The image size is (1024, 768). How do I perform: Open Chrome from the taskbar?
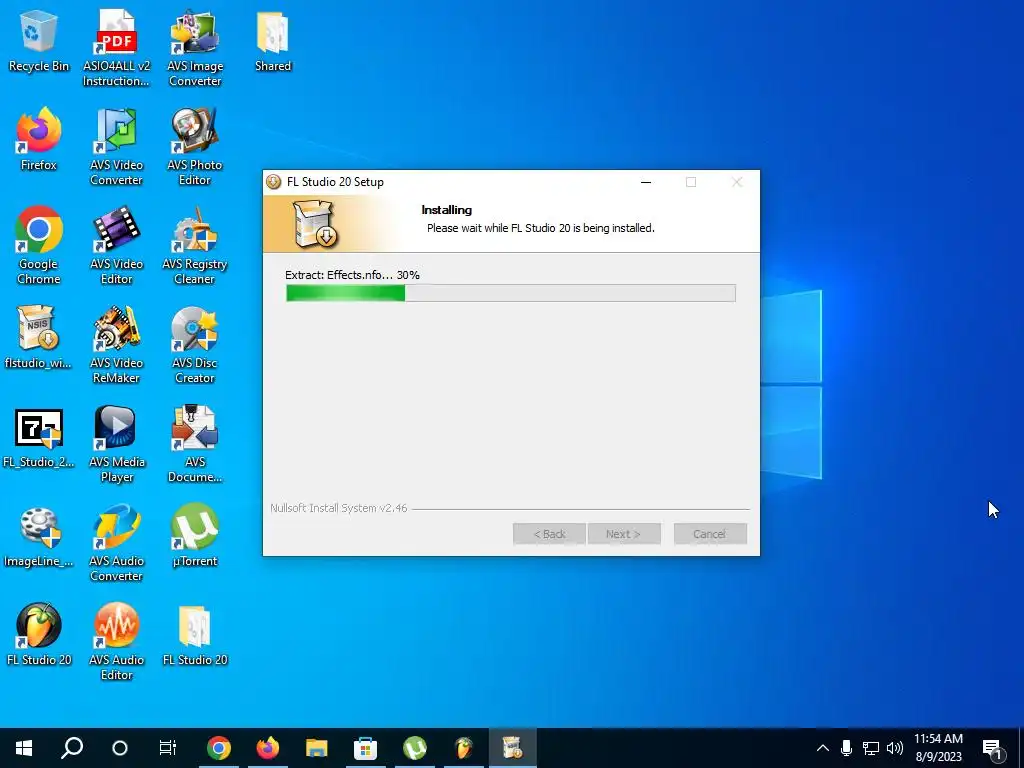click(x=219, y=748)
